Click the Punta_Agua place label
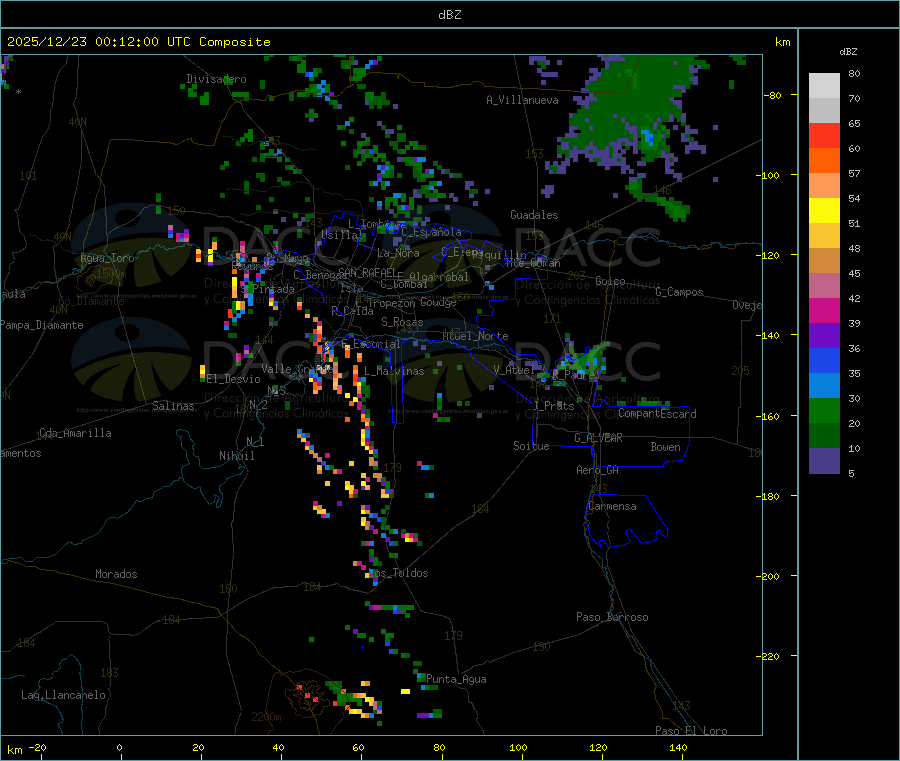 coord(456,679)
